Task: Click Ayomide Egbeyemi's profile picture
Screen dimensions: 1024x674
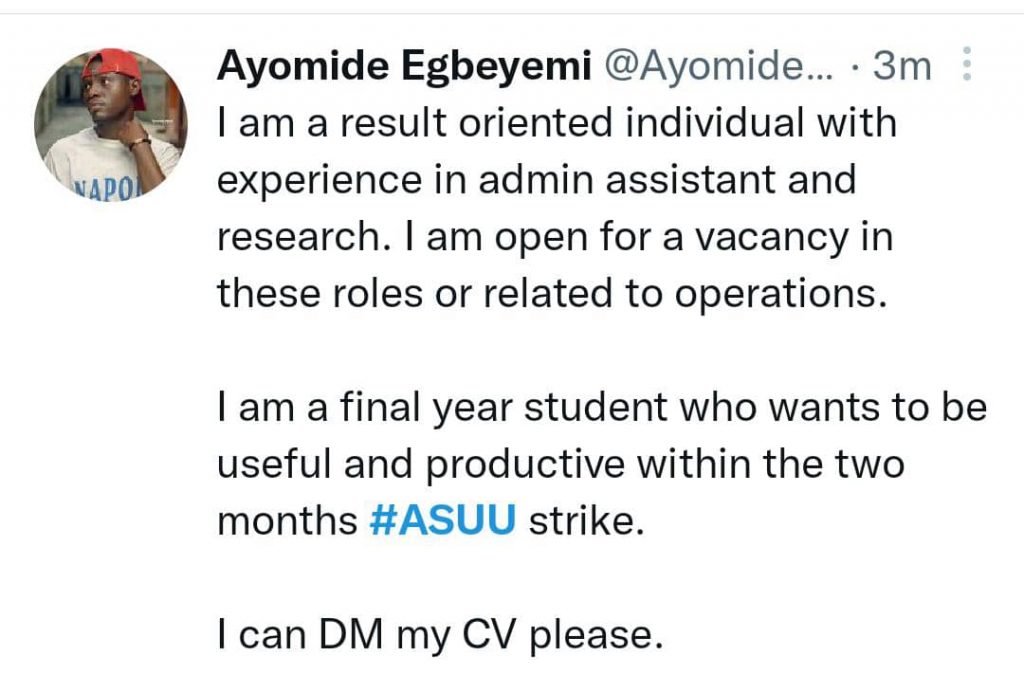Action: pyautogui.click(x=110, y=122)
